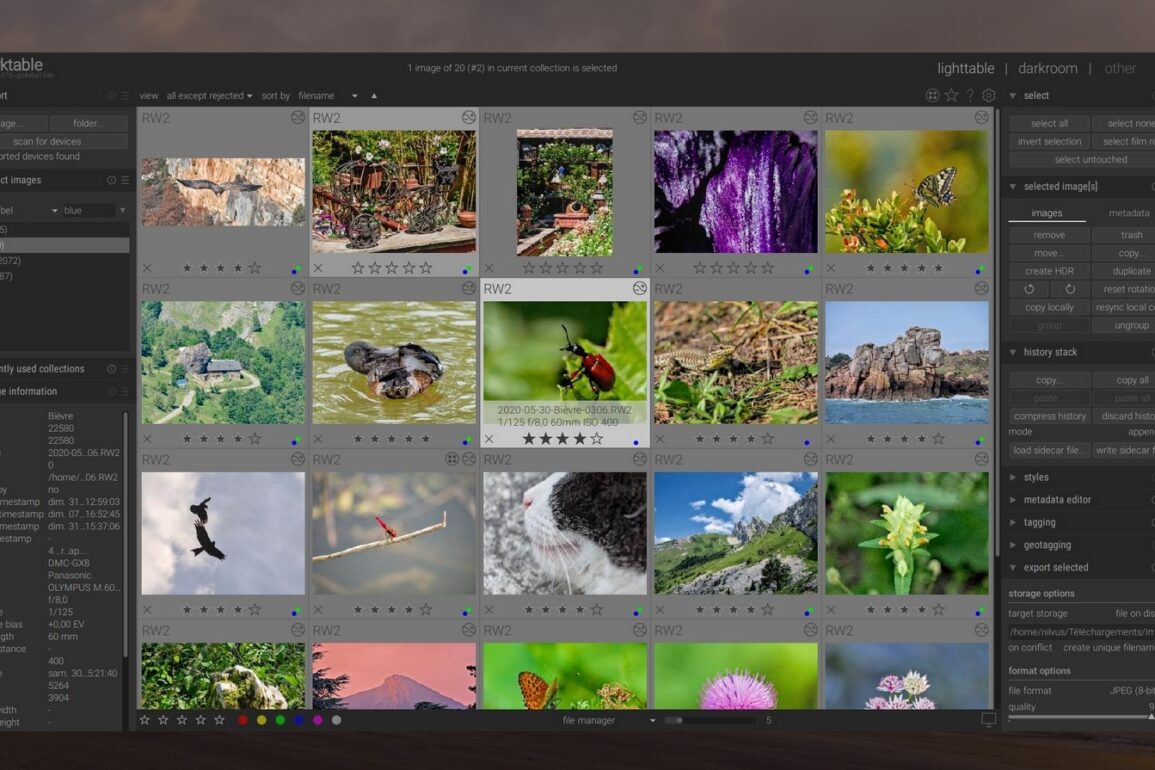The width and height of the screenshot is (1155, 770).
Task: Open the 'file manager' layout dropdown
Action: [608, 720]
